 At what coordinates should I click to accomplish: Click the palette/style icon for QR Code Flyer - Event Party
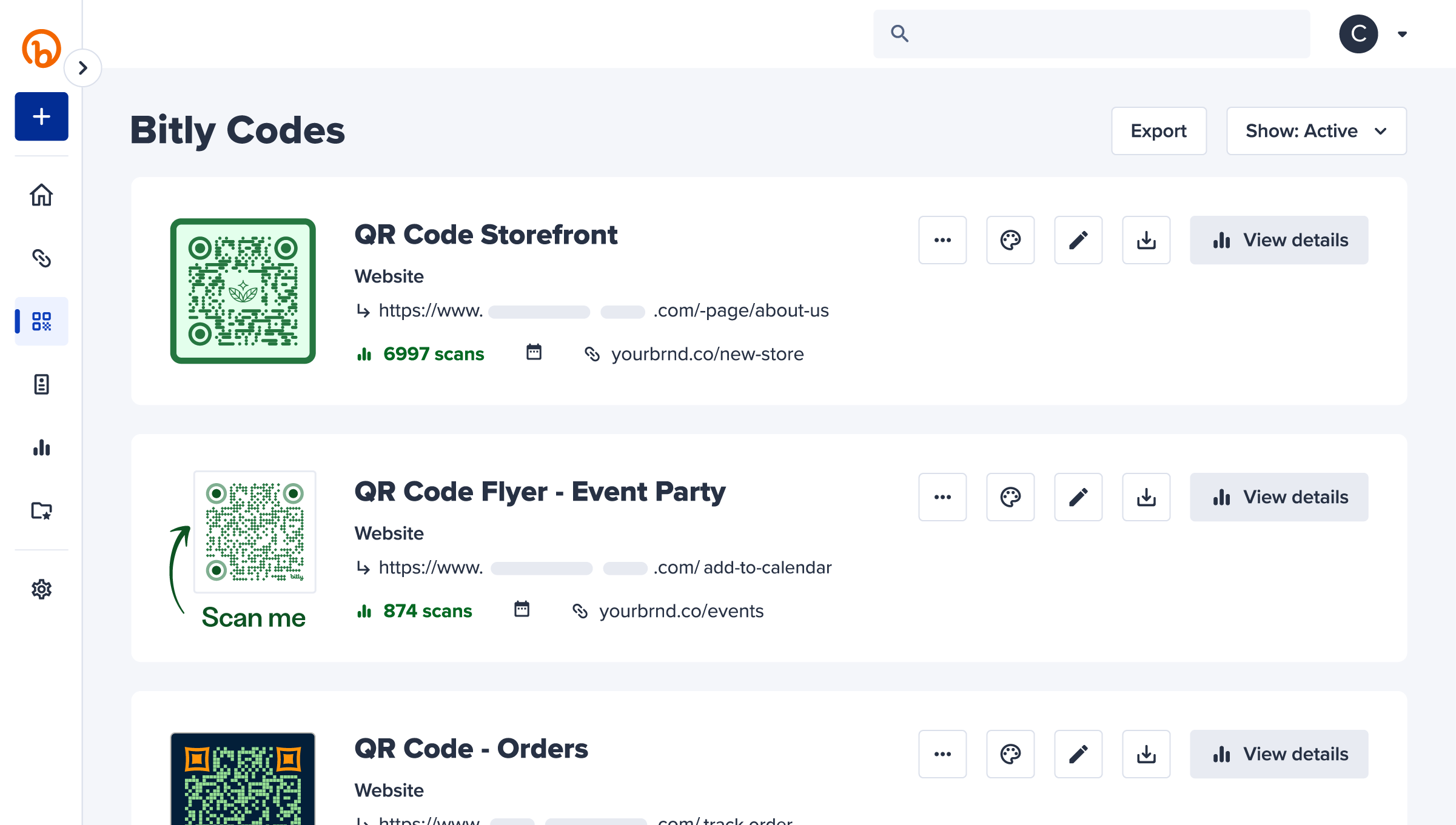[1010, 497]
